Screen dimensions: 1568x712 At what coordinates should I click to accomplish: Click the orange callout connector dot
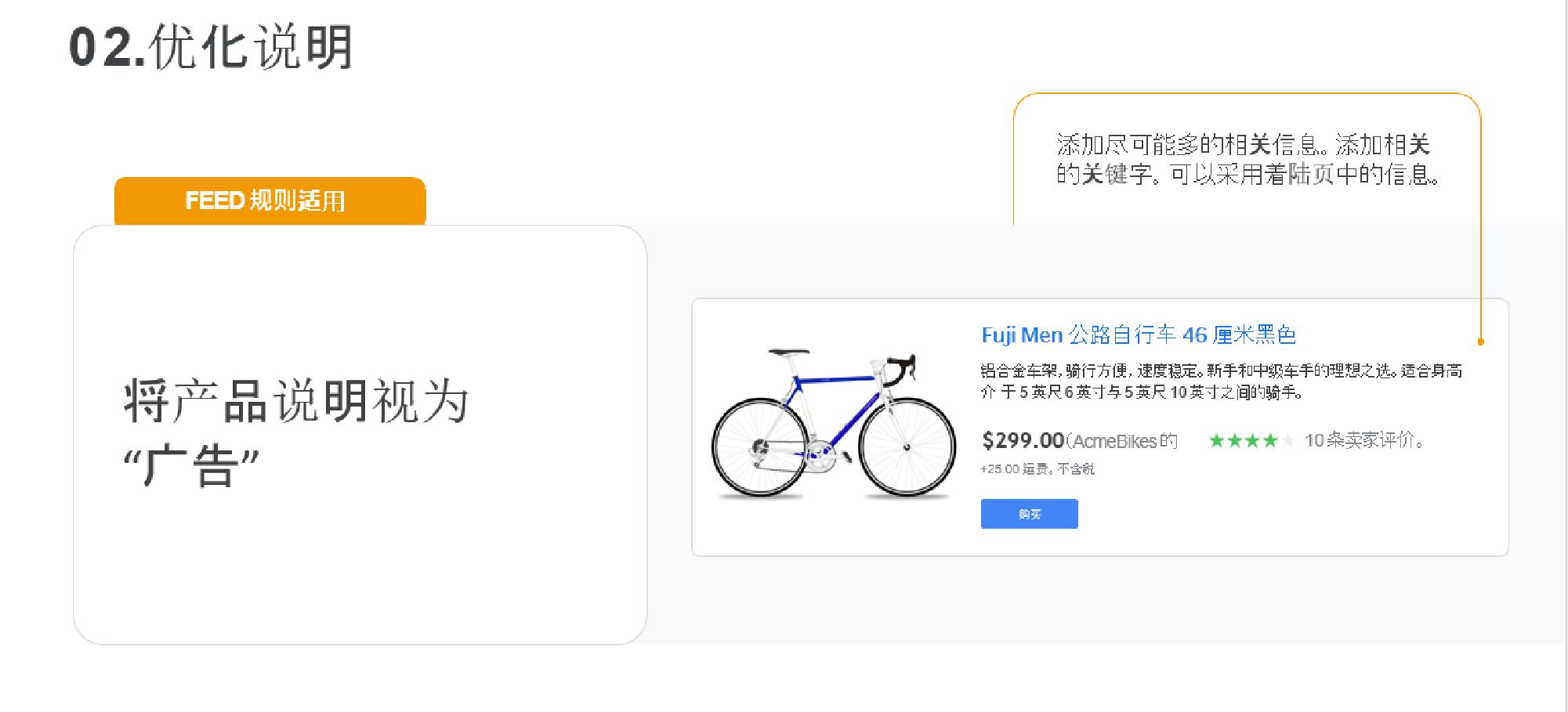click(x=1481, y=342)
